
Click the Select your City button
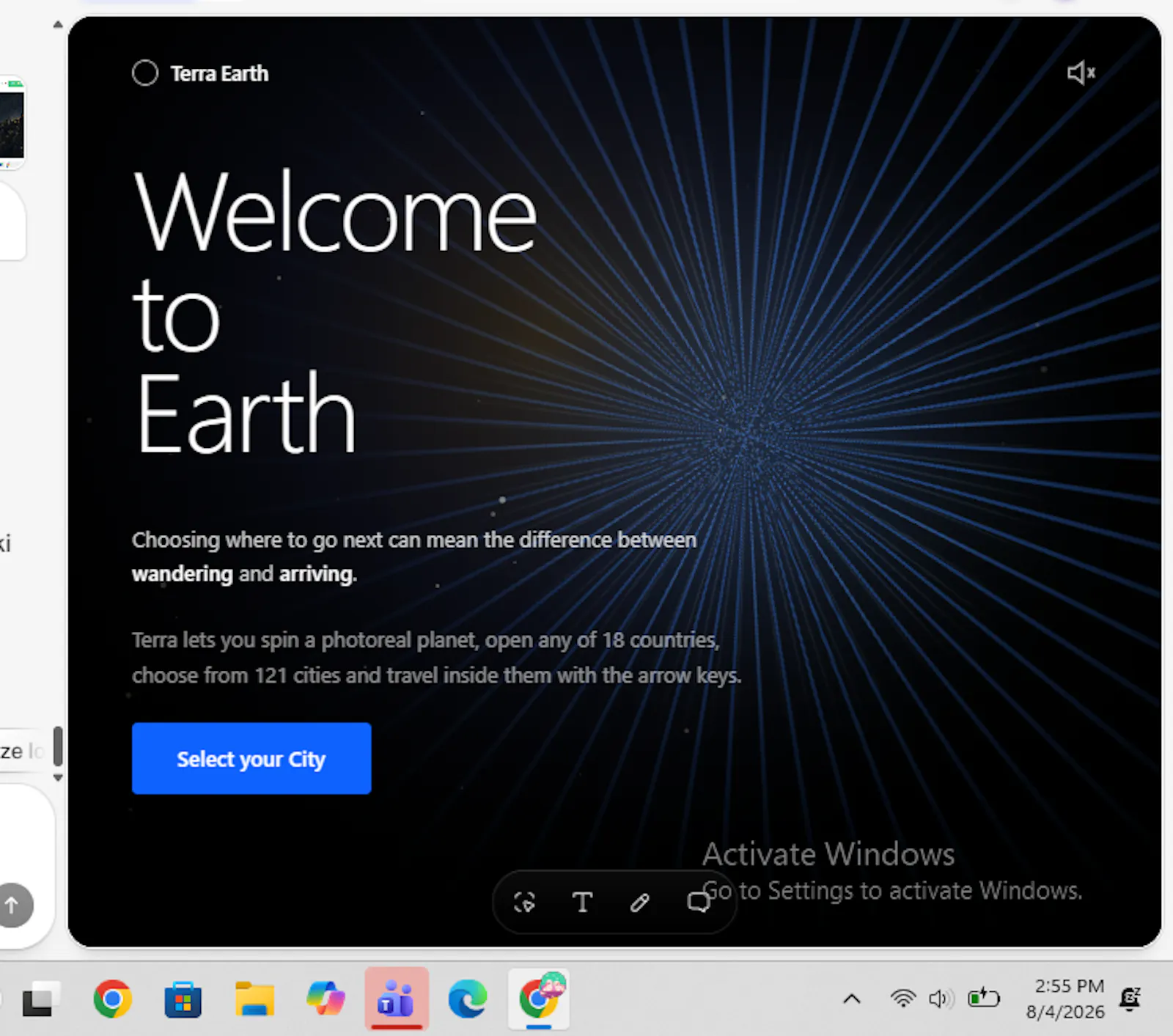251,758
